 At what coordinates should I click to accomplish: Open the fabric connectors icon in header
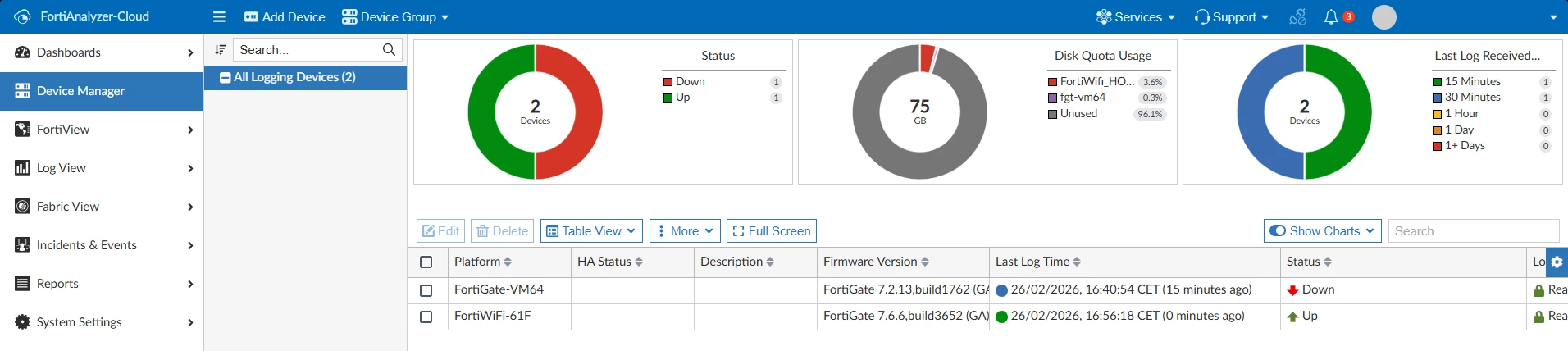[1297, 16]
